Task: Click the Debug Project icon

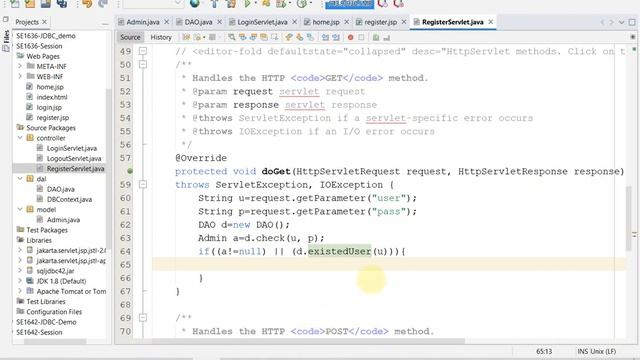Action: point(266,4)
